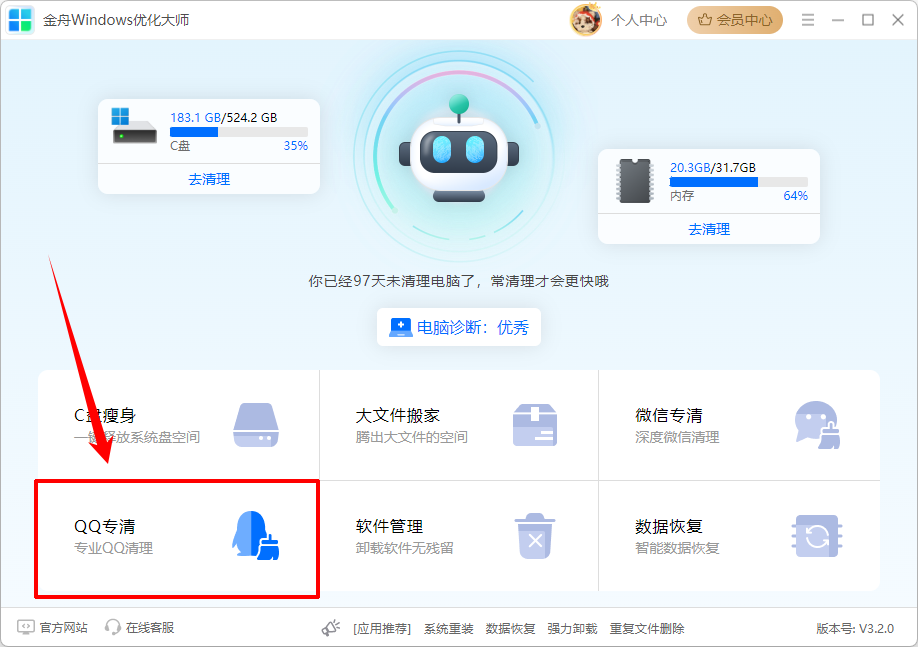This screenshot has height=647, width=918.
Task: Click the 64% usage value
Action: (796, 196)
